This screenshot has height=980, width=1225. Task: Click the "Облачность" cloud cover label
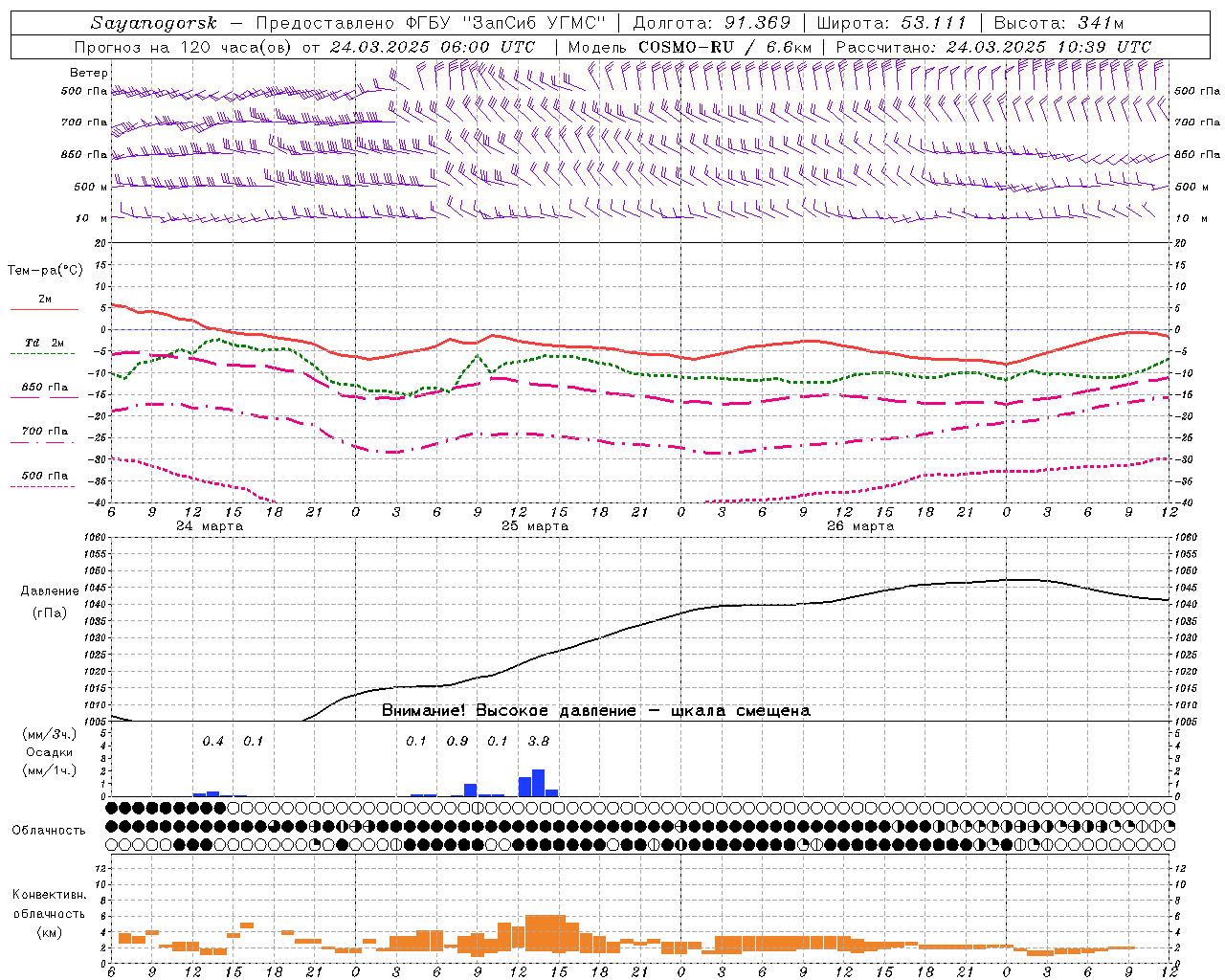[49, 830]
